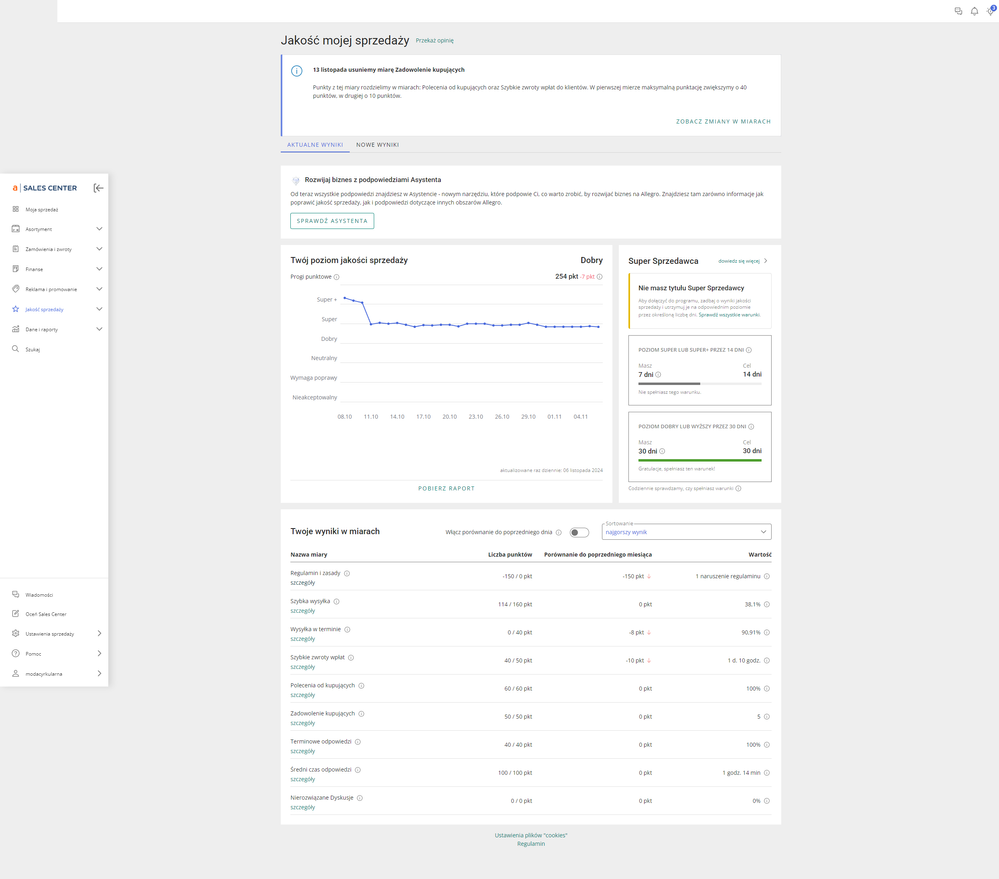Viewport: 999px width, 879px height.
Task: Click info icon next to Nierozwiązane Dyskusje
Action: coord(360,798)
